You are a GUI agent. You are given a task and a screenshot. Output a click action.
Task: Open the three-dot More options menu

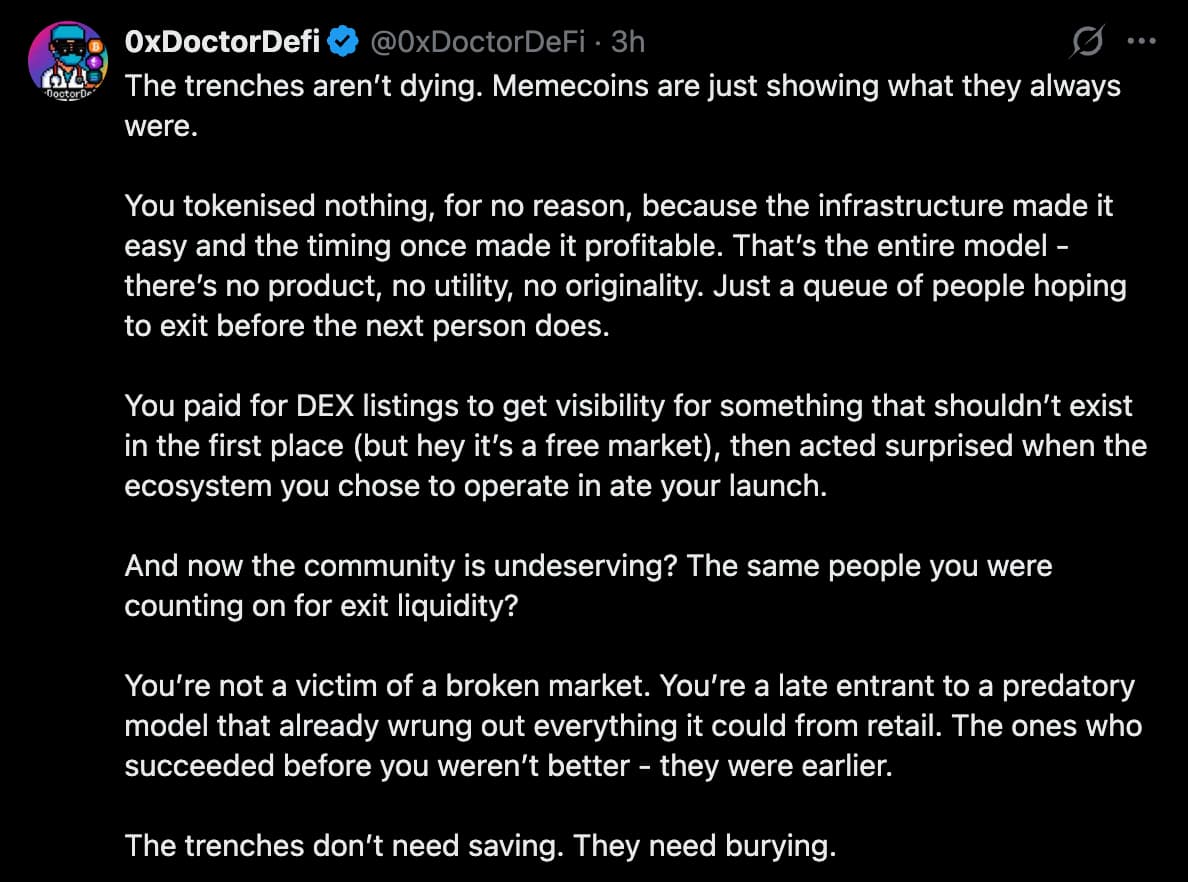(1141, 43)
